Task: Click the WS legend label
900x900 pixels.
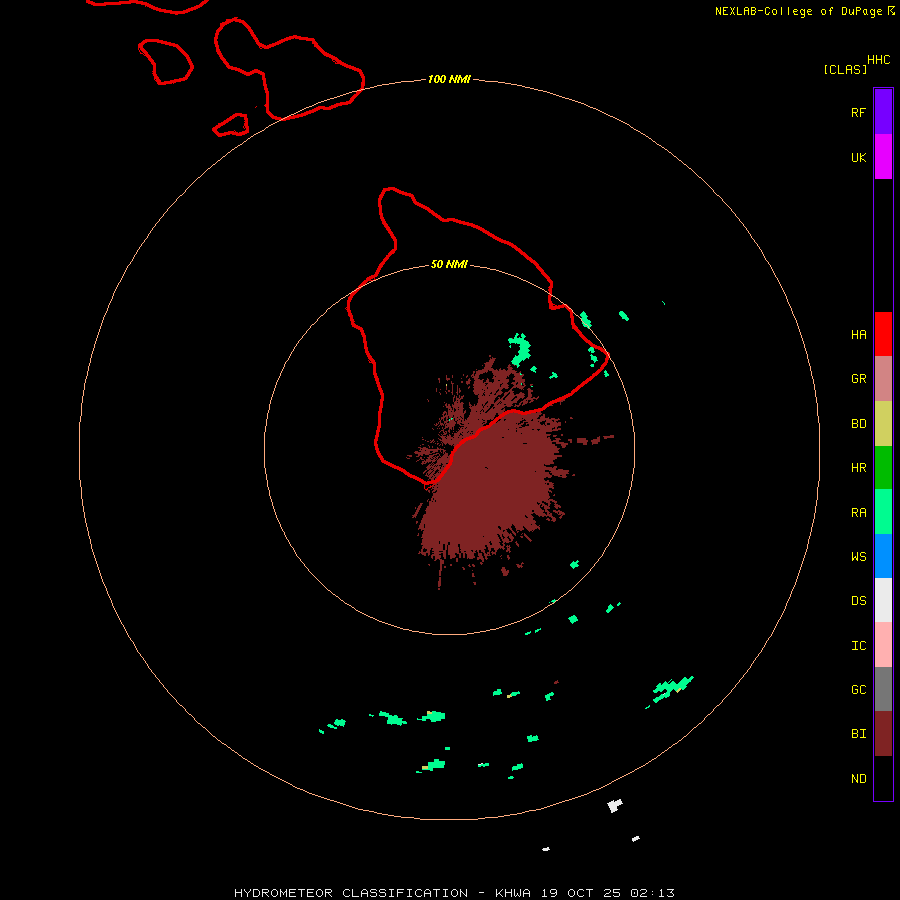Action: [858, 556]
